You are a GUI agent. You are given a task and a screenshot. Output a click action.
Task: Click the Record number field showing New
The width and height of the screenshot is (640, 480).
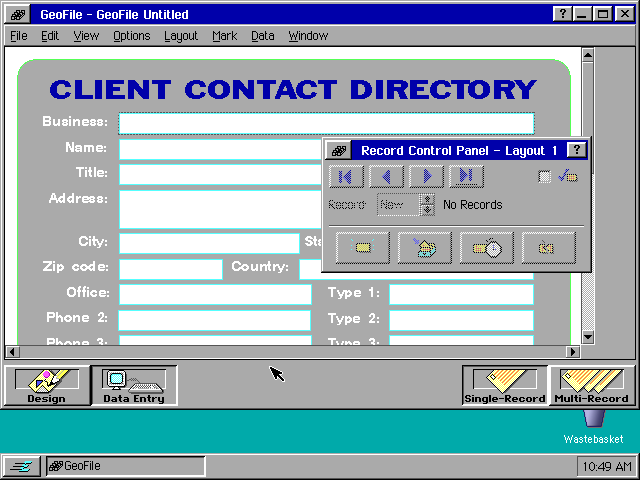(398, 204)
